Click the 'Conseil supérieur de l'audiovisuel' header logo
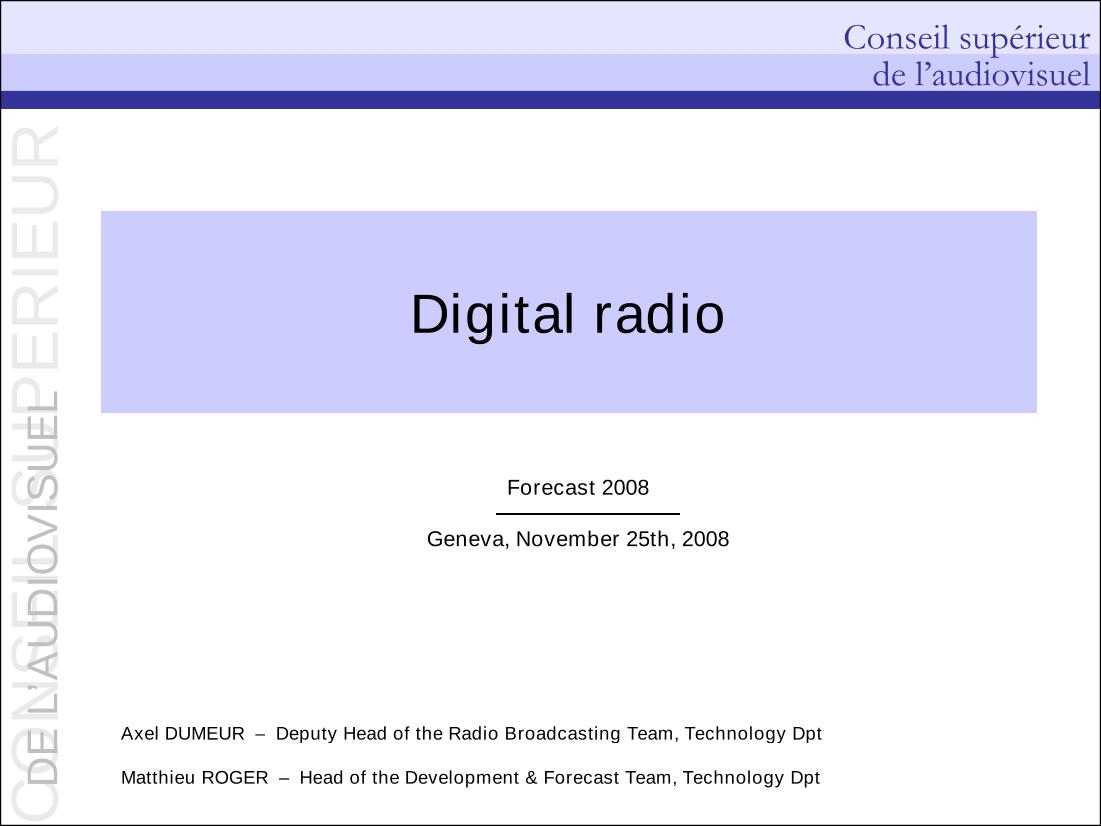This screenshot has width=1101, height=826. point(967,56)
